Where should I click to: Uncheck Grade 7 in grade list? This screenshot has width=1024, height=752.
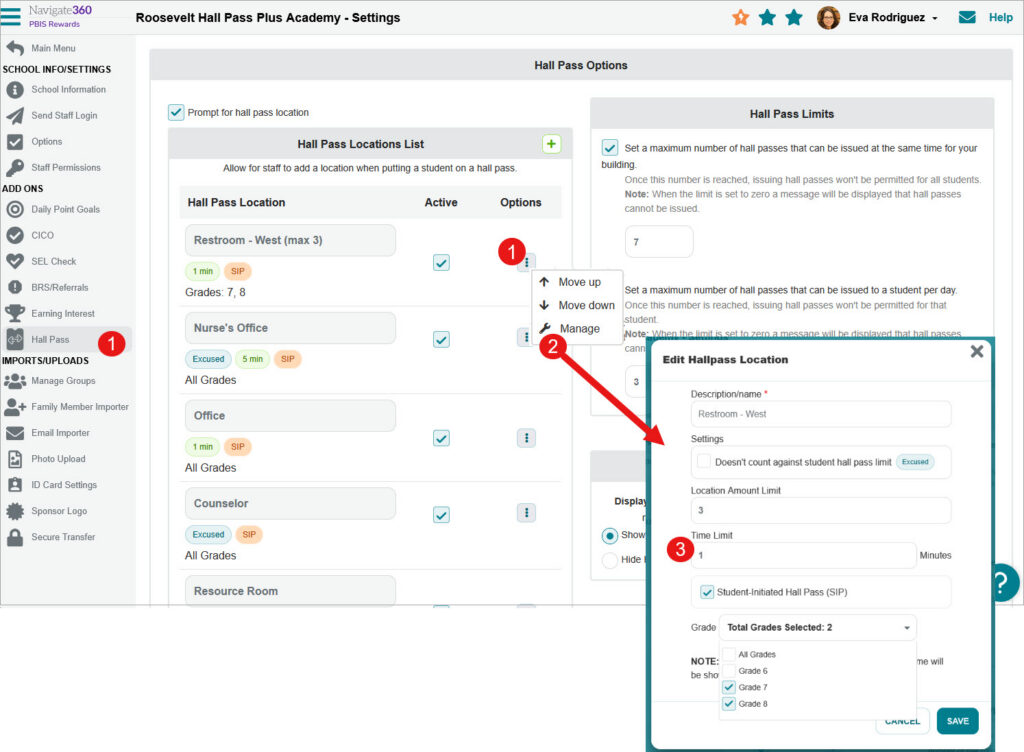pos(728,687)
